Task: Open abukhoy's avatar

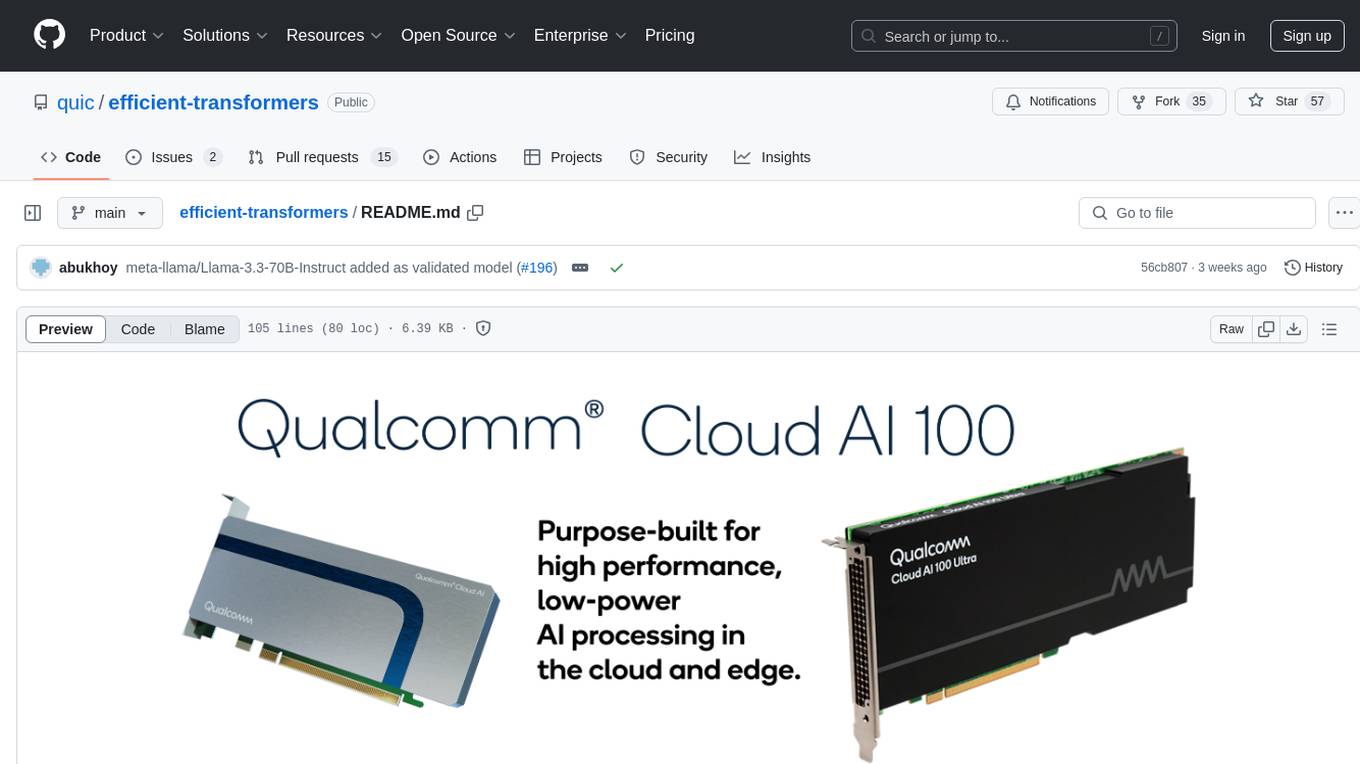Action: click(x=41, y=268)
